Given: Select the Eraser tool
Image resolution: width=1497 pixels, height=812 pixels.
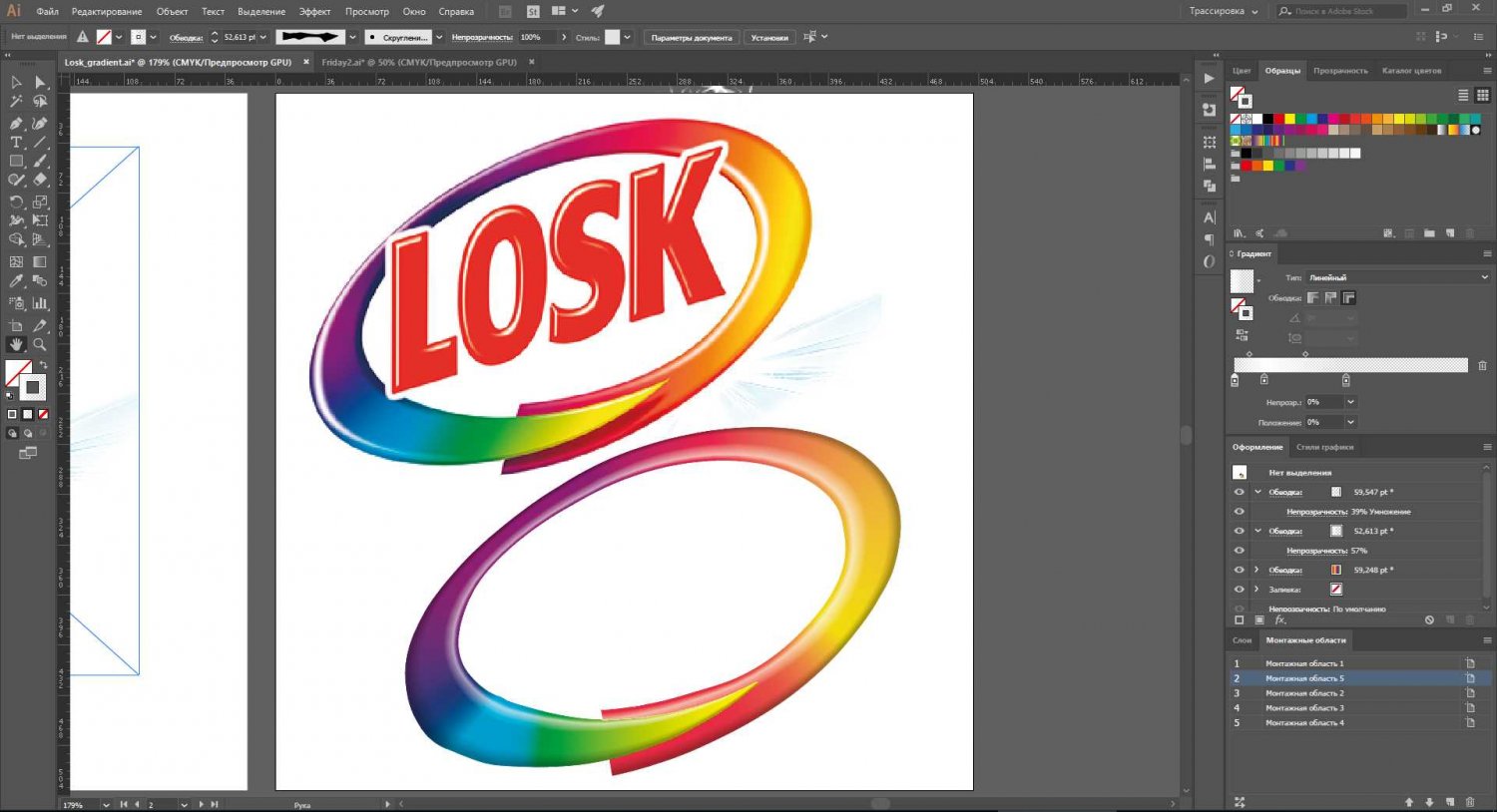Looking at the screenshot, I should click(40, 180).
